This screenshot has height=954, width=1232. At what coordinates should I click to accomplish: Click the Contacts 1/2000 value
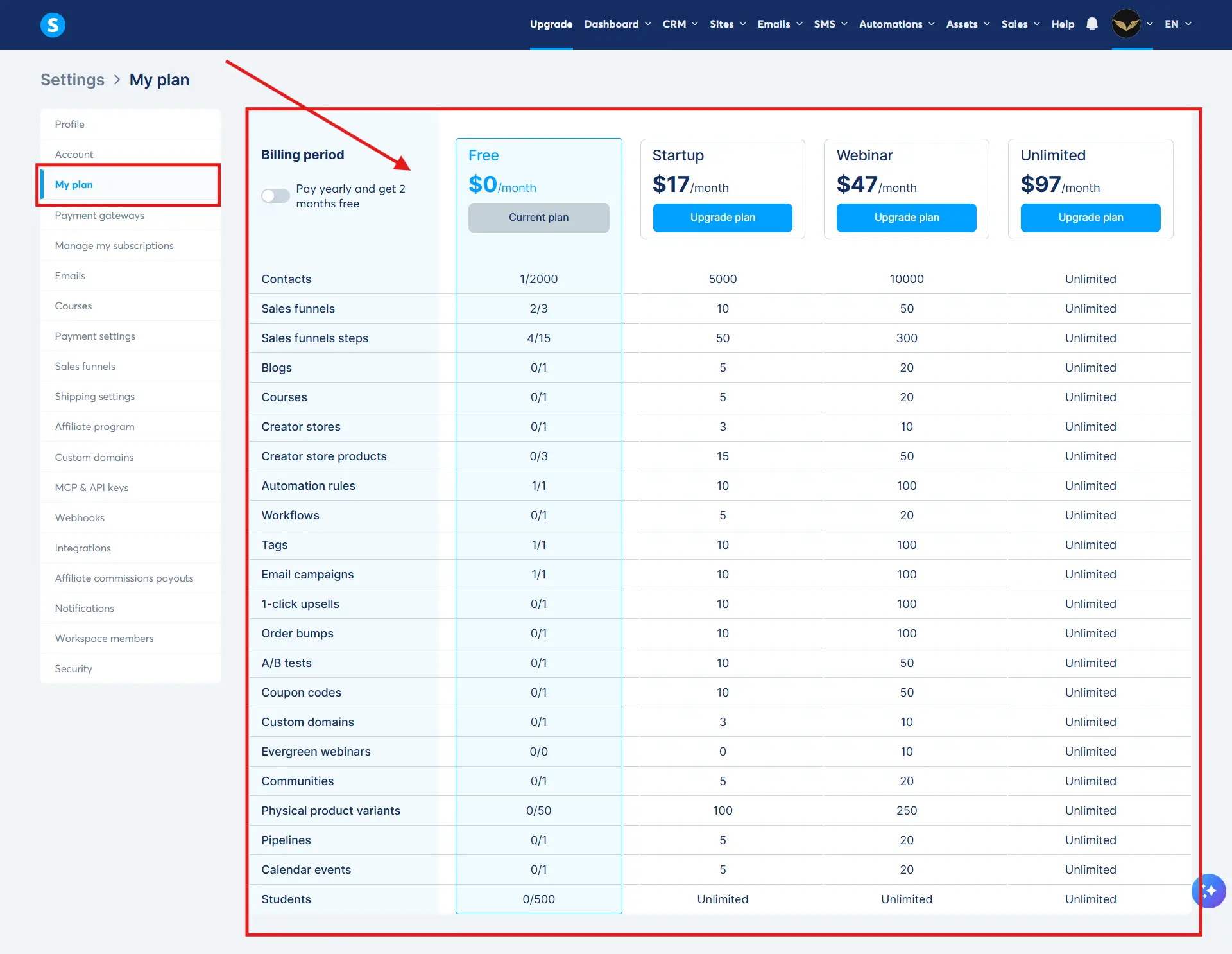[x=539, y=279]
